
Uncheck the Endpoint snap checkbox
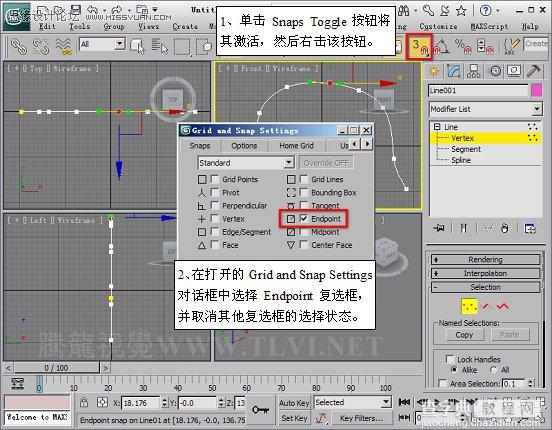click(x=303, y=219)
